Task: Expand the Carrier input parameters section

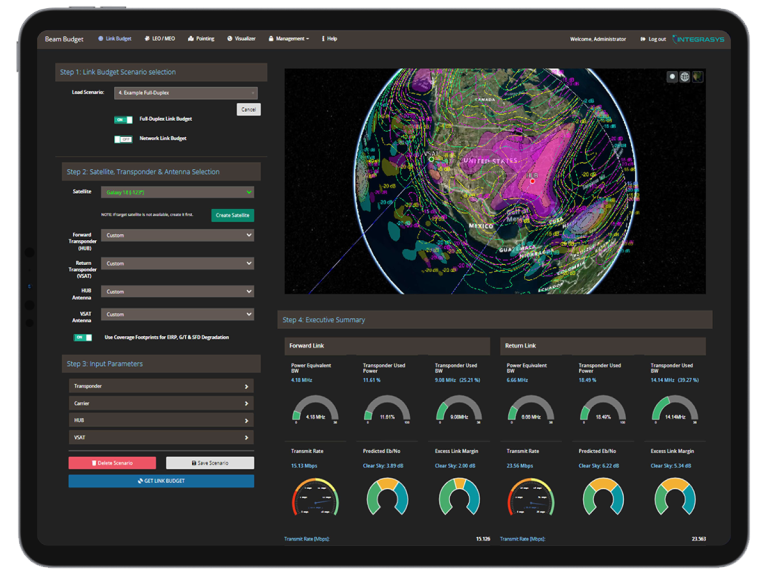Action: pos(161,403)
